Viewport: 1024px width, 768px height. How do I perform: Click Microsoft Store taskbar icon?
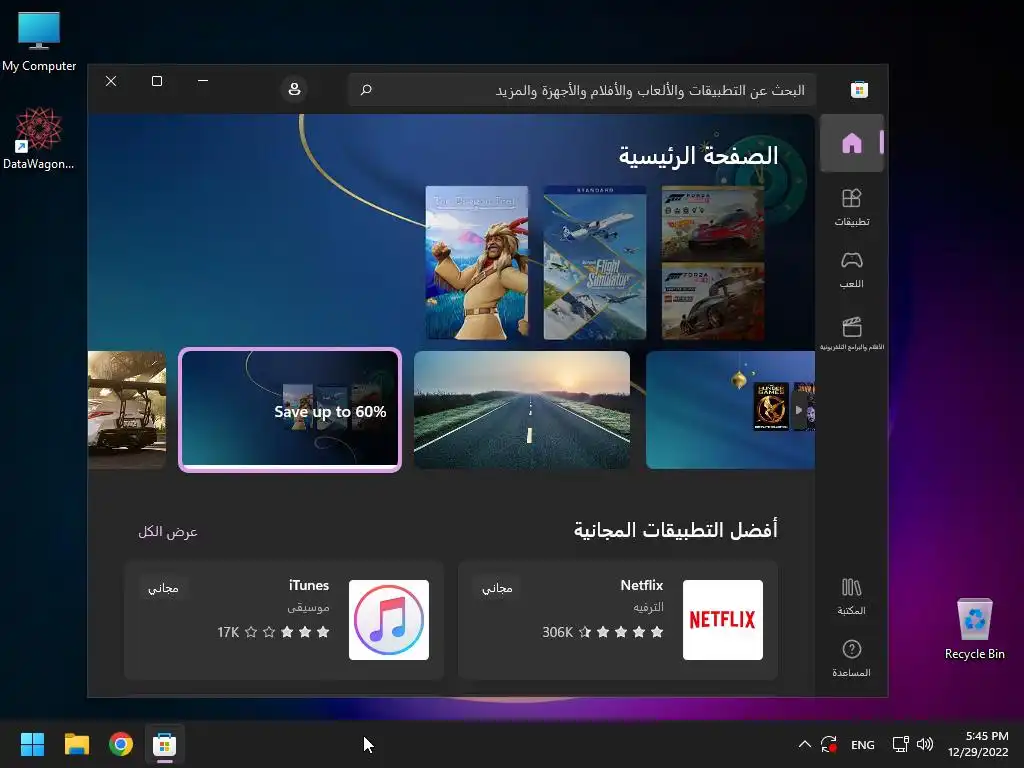tap(165, 744)
